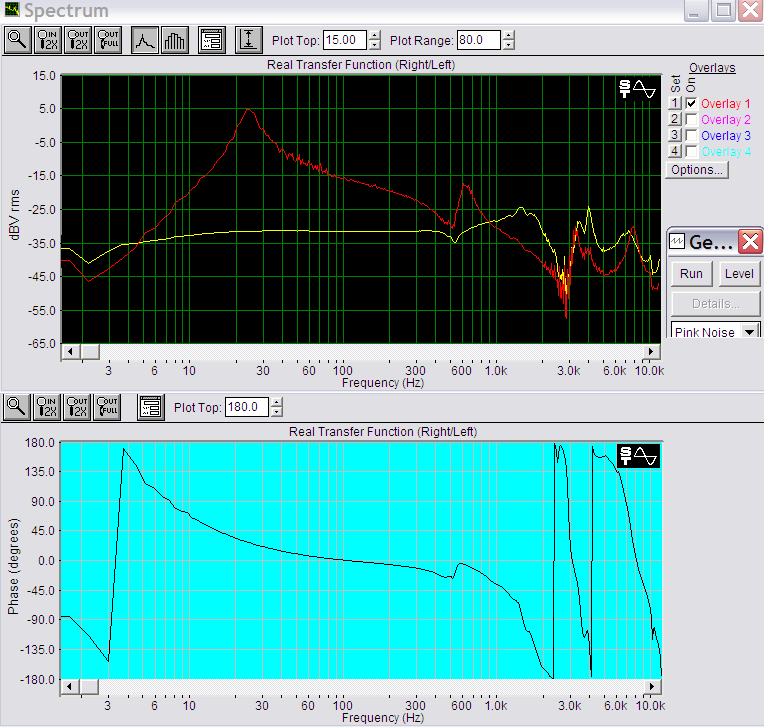Enable the Overlay 4 checkbox
This screenshot has height=728, width=764.
pos(691,152)
